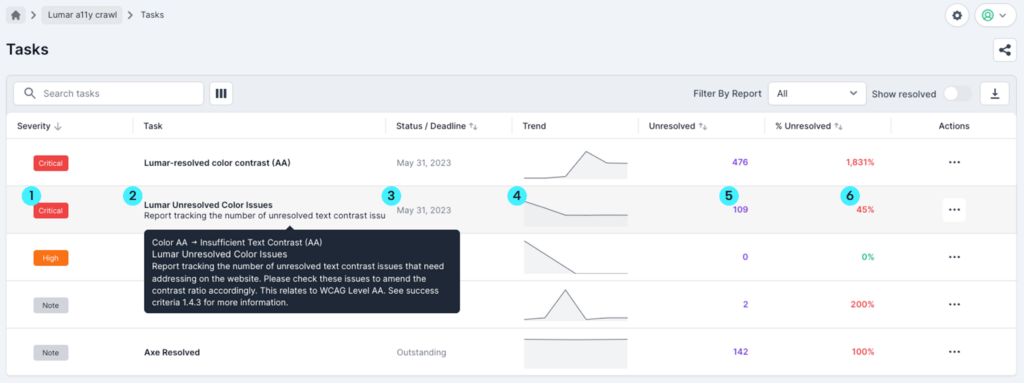Open the settings gear icon

pos(957,15)
